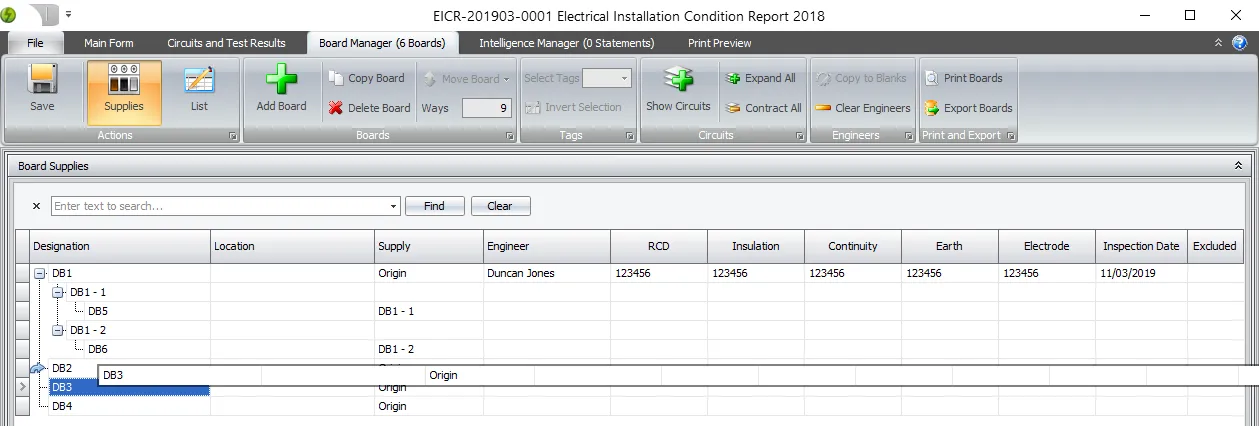The height and width of the screenshot is (426, 1259).
Task: Collapse the DB1 tree node
Action: coord(40,273)
